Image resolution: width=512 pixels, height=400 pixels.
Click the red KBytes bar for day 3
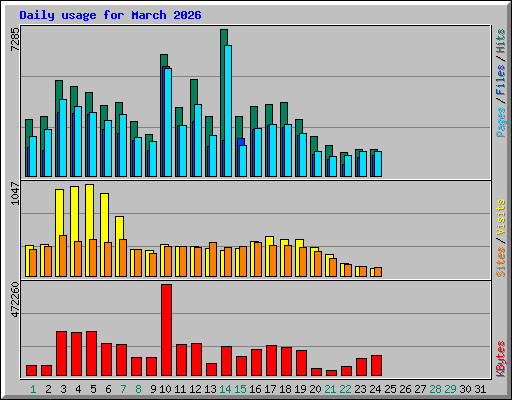tap(62, 354)
